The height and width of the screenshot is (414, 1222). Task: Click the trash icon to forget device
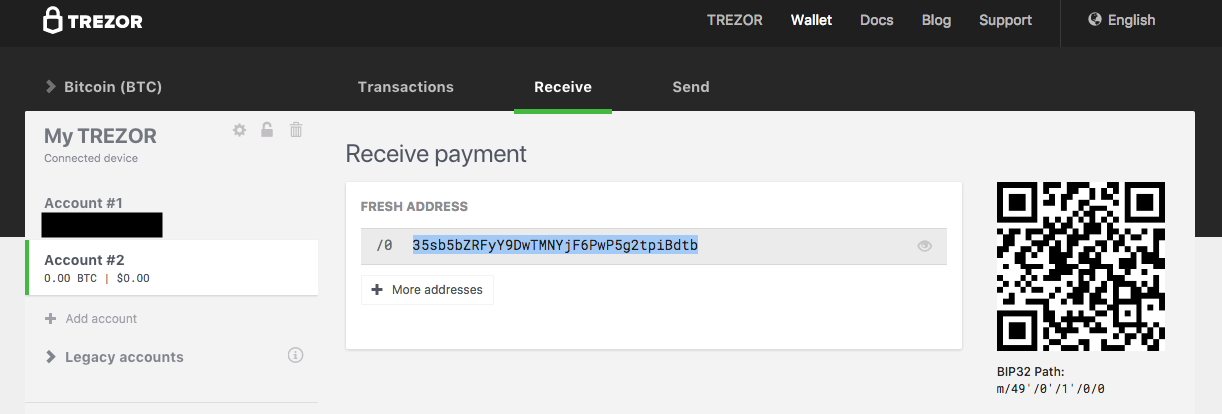click(296, 130)
